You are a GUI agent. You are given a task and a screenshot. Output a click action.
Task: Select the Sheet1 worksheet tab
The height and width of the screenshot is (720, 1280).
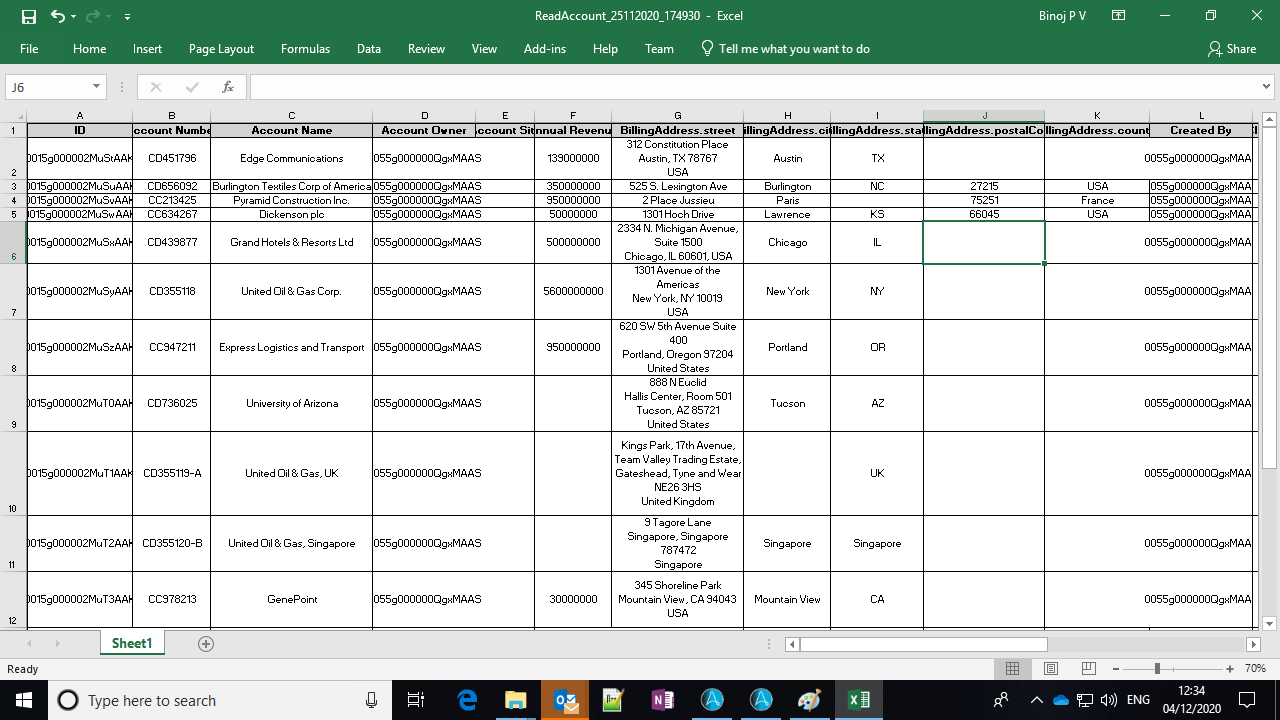[131, 644]
